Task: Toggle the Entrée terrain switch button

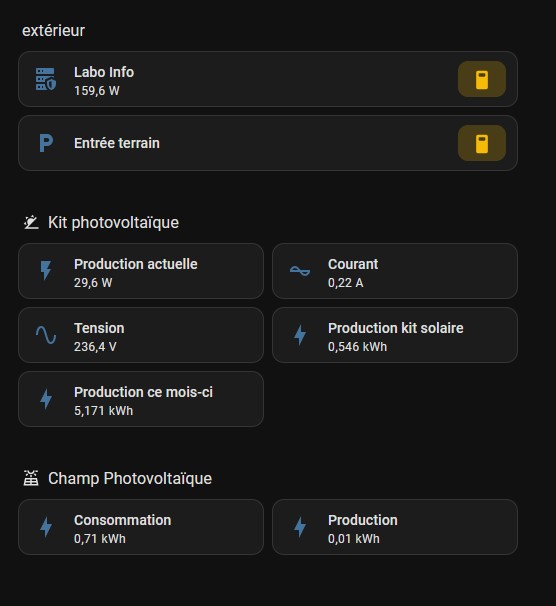Action: tap(482, 143)
